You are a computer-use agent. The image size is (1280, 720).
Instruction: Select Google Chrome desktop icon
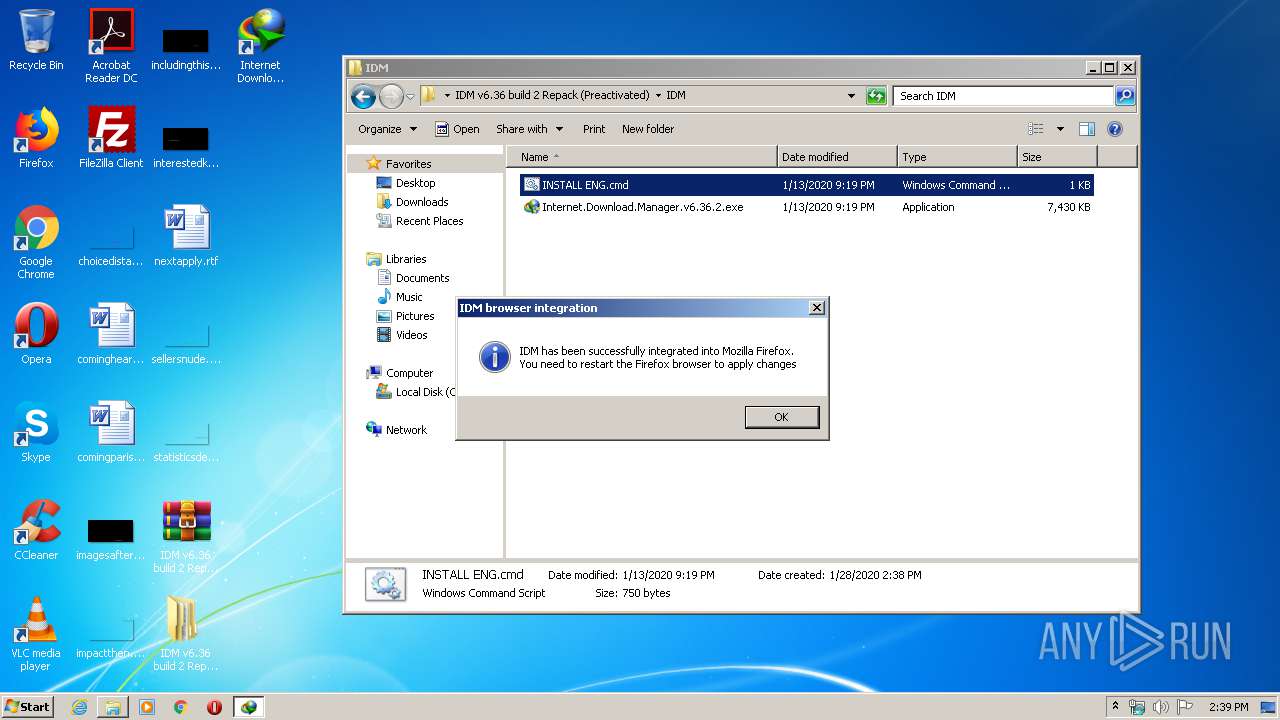[36, 243]
